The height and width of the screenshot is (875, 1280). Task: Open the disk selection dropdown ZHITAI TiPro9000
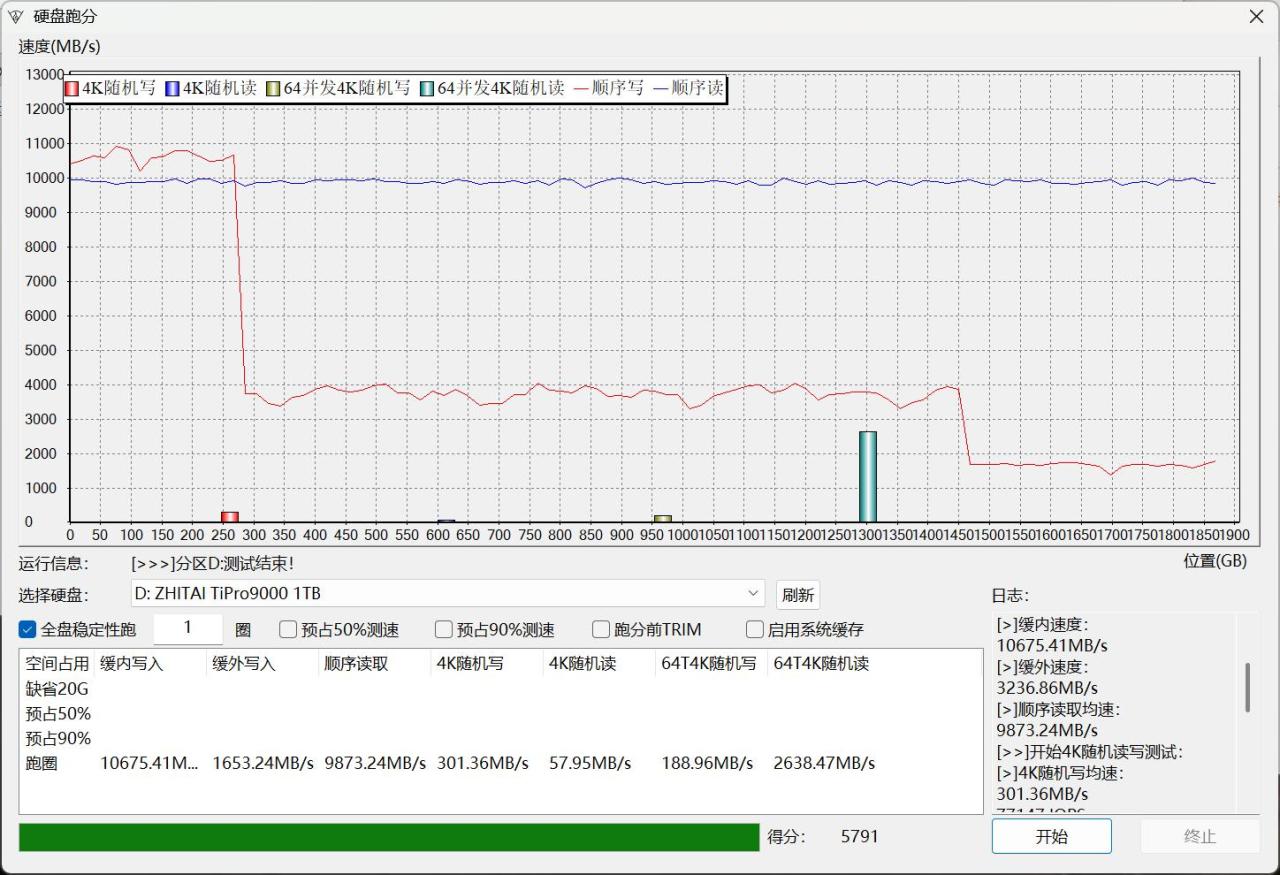448,594
